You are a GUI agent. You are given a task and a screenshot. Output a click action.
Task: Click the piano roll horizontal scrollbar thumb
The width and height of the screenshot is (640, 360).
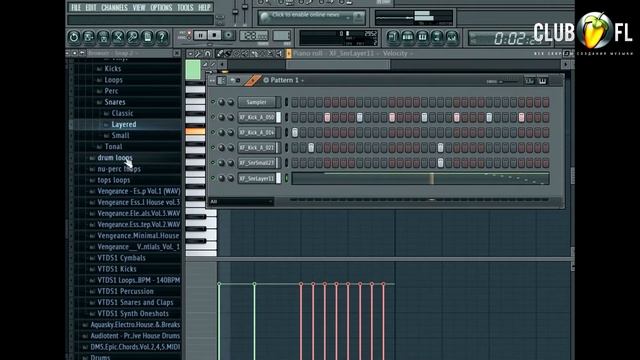coord(338,64)
